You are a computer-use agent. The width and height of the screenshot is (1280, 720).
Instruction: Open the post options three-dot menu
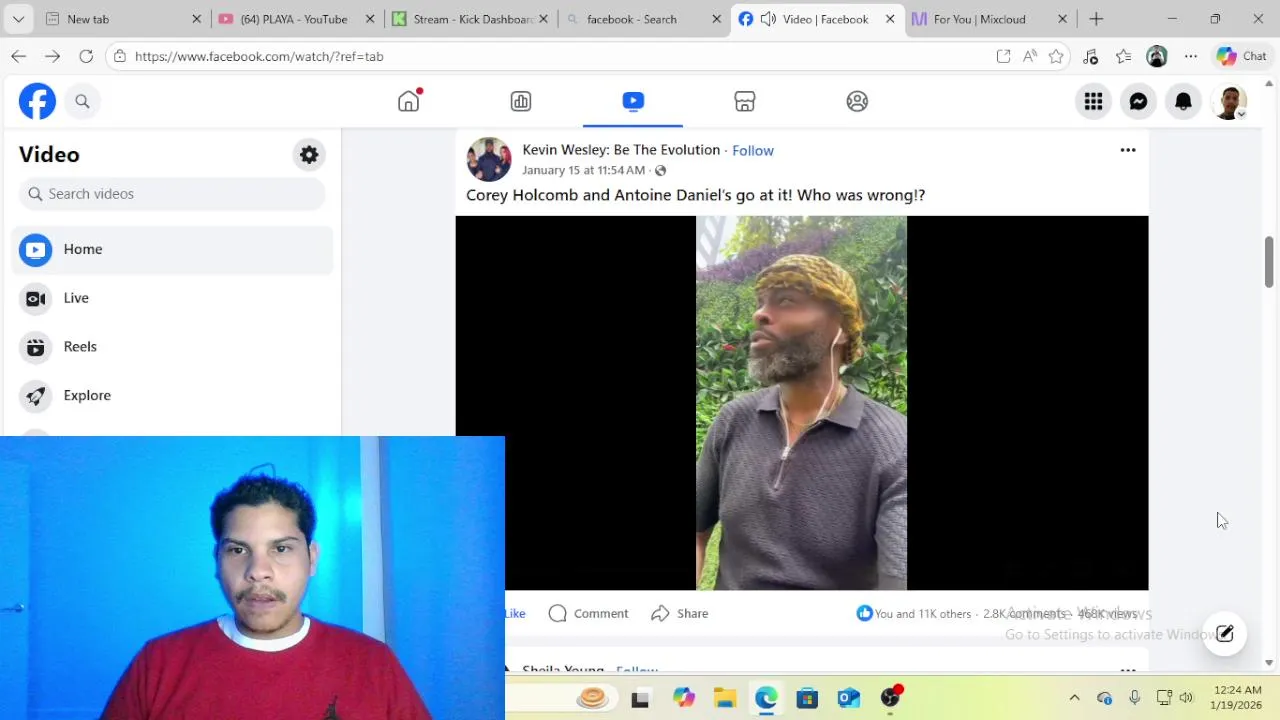tap(1128, 150)
